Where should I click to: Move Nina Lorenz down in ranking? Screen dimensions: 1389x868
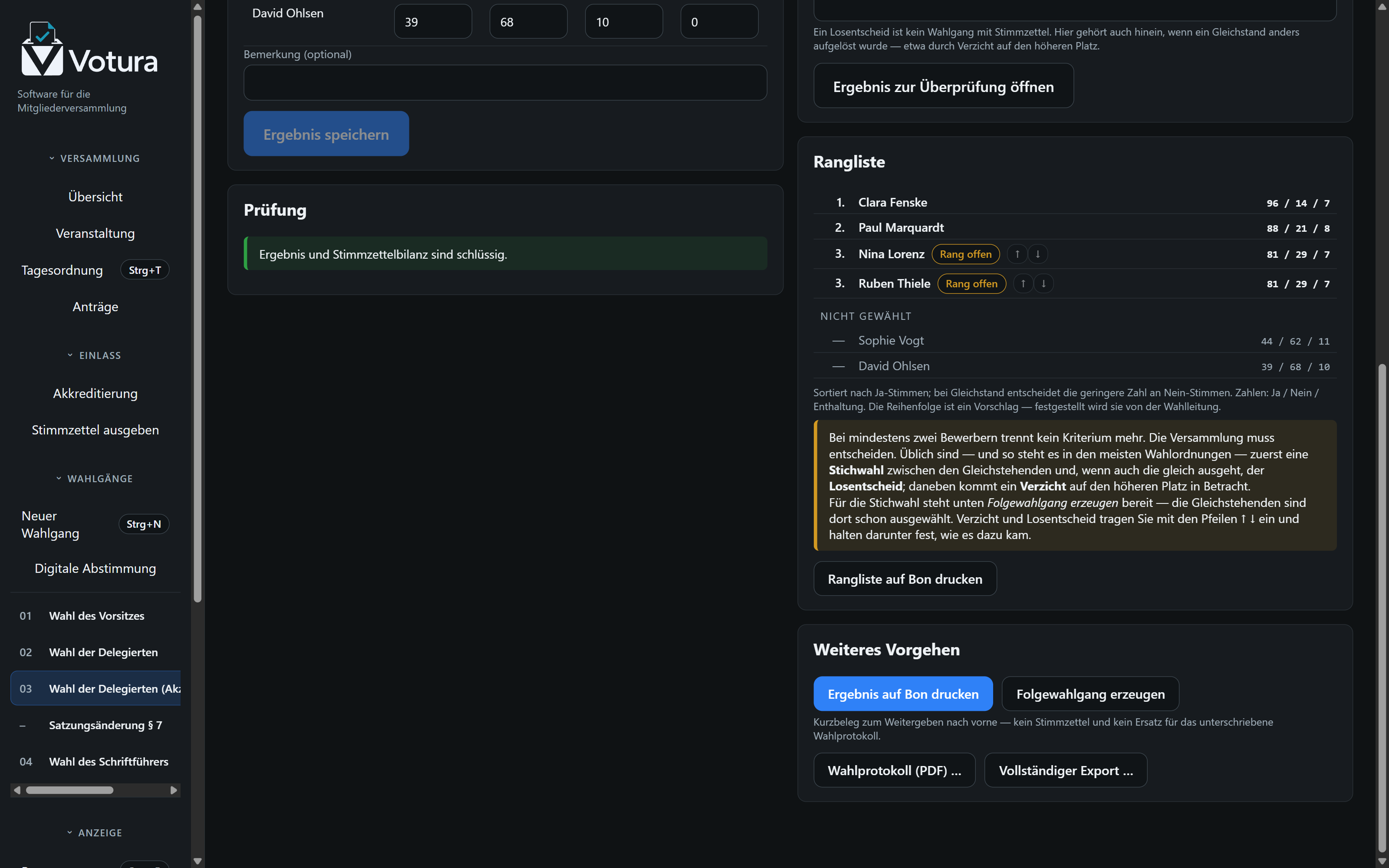point(1038,254)
